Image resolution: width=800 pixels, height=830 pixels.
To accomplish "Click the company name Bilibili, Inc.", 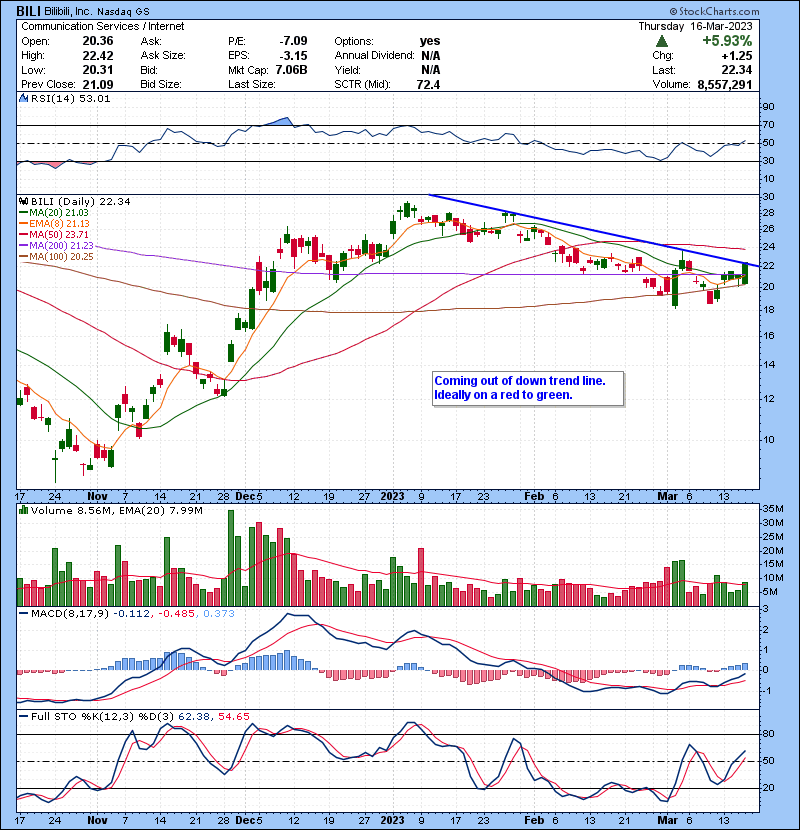I will pyautogui.click(x=69, y=11).
